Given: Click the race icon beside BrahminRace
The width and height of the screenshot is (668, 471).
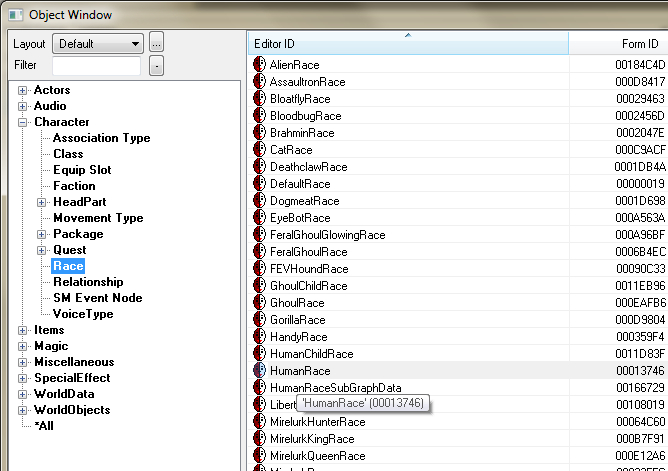Looking at the screenshot, I should (x=259, y=132).
